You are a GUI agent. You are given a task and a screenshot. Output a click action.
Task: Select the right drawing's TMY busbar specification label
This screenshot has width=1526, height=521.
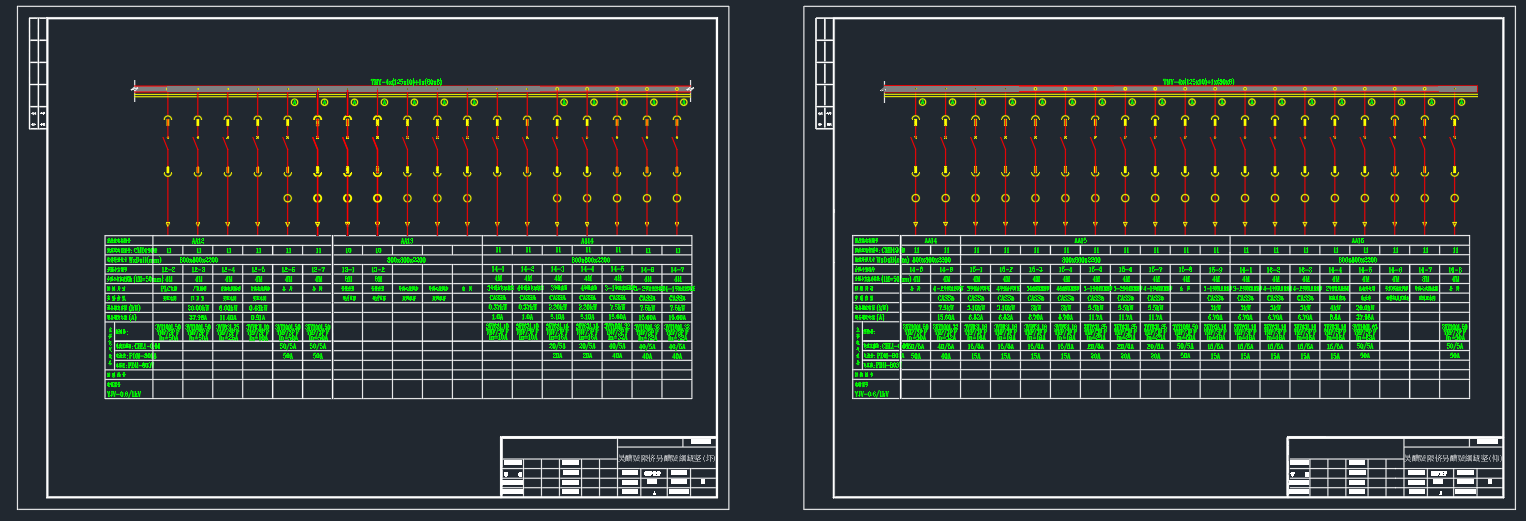(1197, 82)
